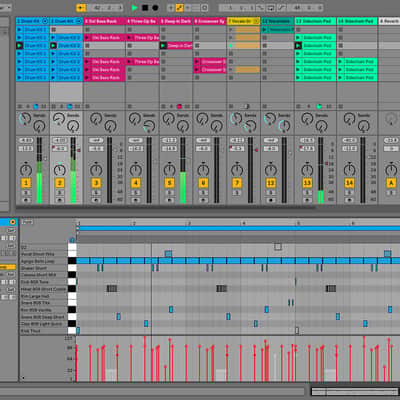This screenshot has height=400, width=400.
Task: Arm track 12 for recording
Action: (271, 200)
